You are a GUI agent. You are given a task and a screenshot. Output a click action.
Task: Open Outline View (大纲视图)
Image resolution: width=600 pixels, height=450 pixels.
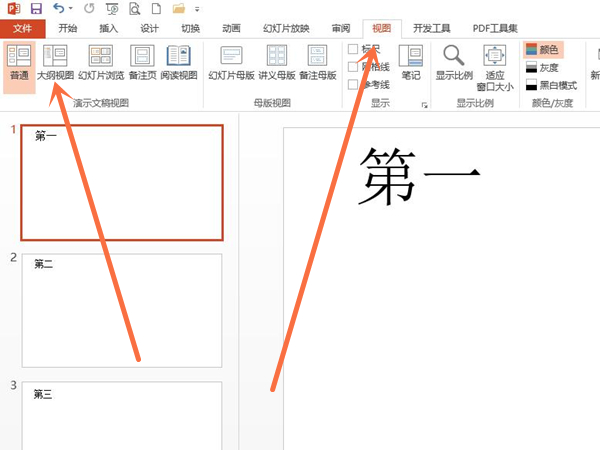coord(55,64)
